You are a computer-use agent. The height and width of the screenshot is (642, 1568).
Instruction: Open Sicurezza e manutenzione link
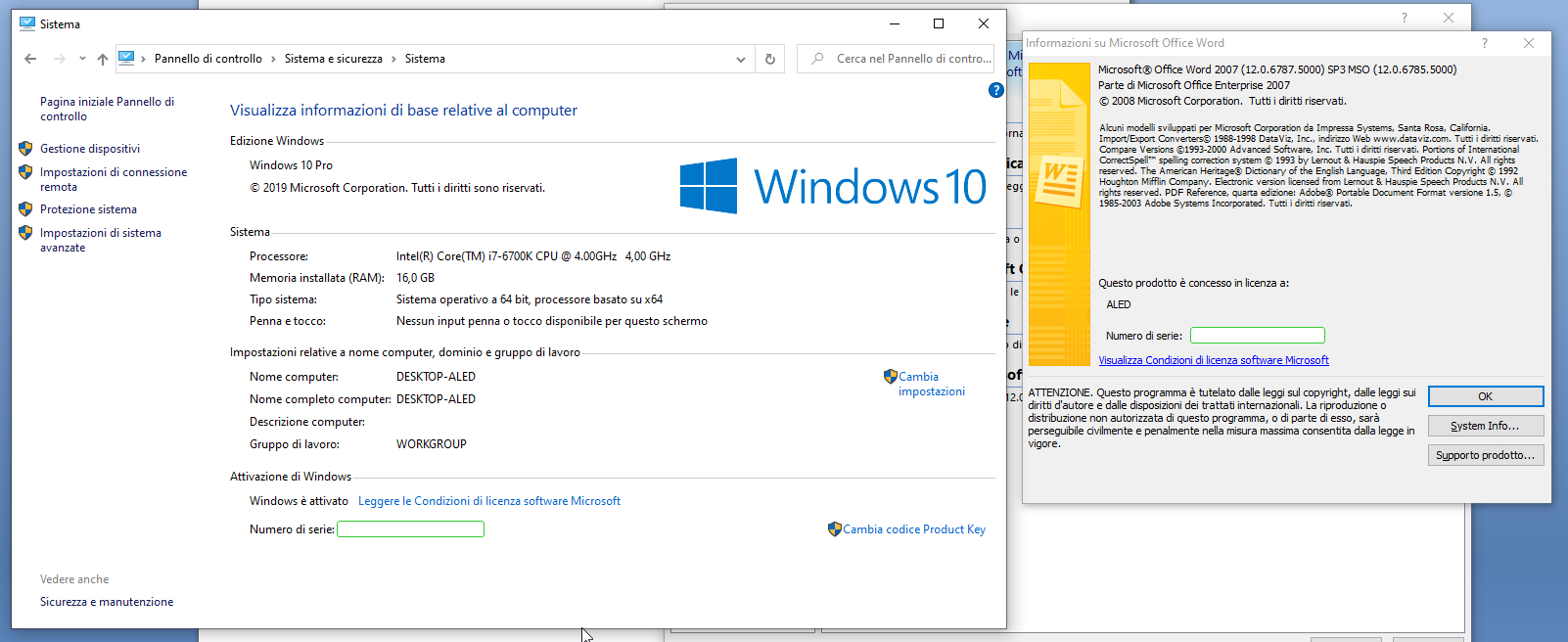(x=107, y=602)
